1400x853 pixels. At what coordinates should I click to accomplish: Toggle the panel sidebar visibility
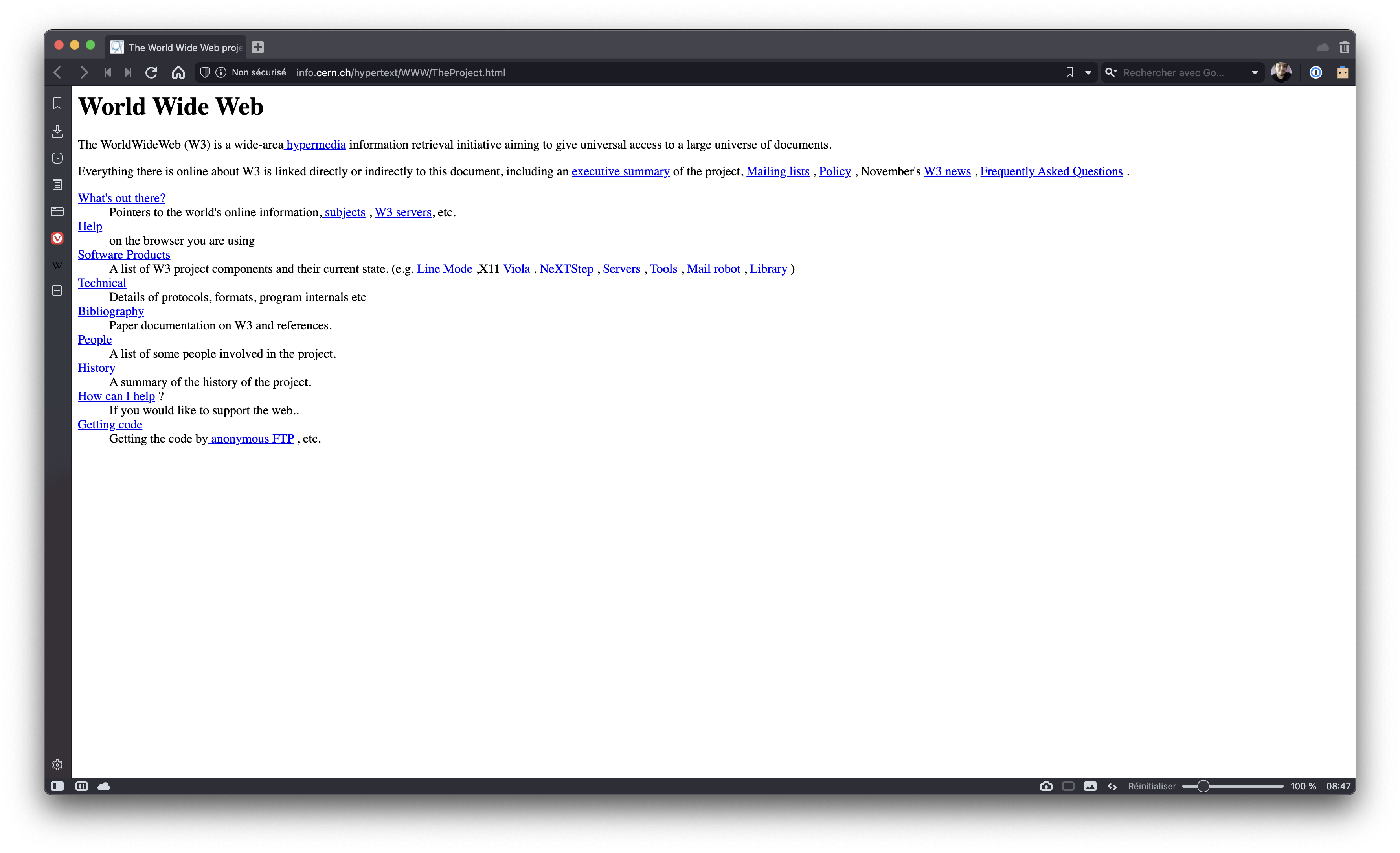coord(57,786)
